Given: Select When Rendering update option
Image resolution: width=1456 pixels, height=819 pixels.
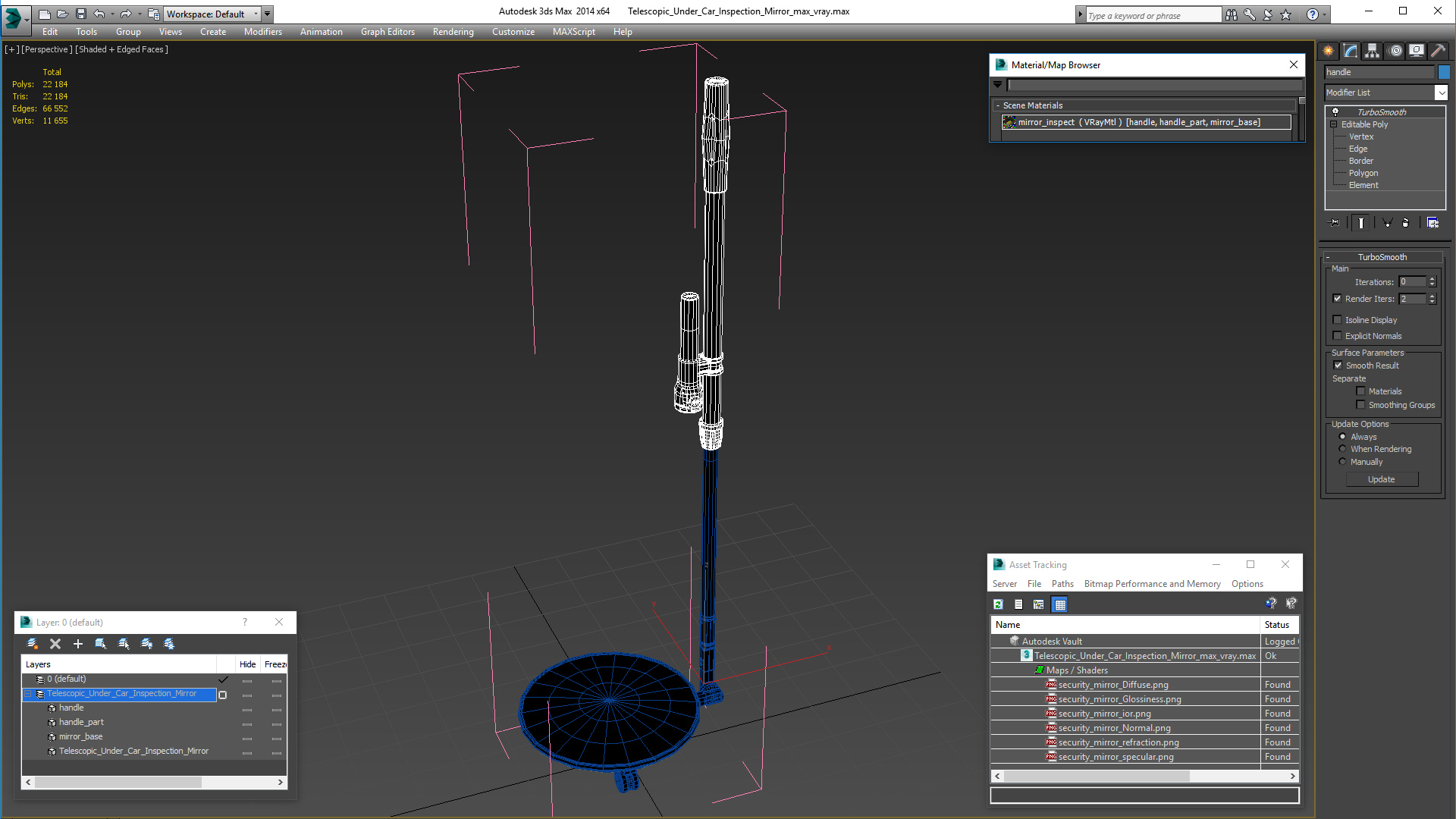Looking at the screenshot, I should [x=1342, y=449].
